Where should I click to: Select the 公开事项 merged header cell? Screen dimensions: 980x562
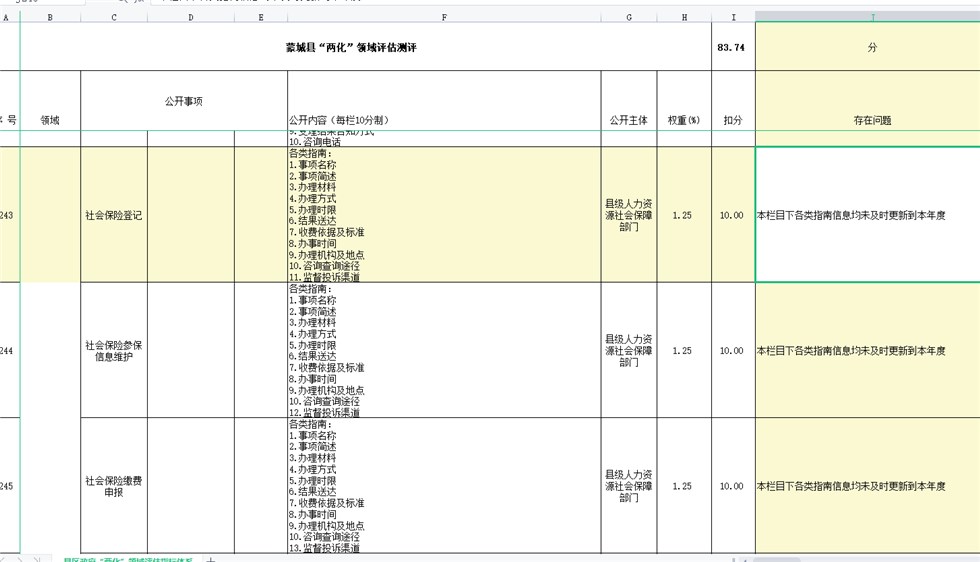(184, 101)
